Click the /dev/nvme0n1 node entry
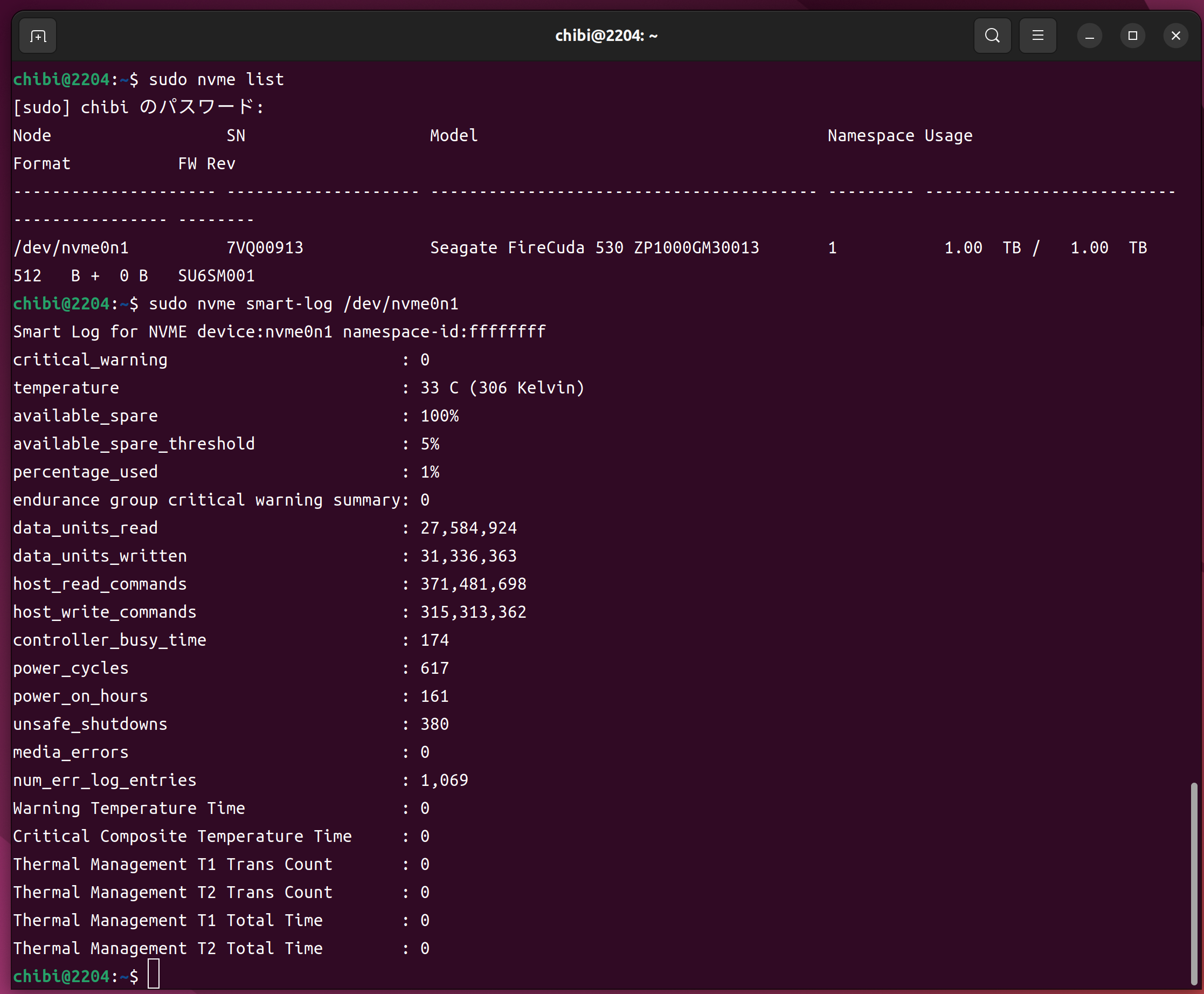The height and width of the screenshot is (994, 1204). click(71, 248)
